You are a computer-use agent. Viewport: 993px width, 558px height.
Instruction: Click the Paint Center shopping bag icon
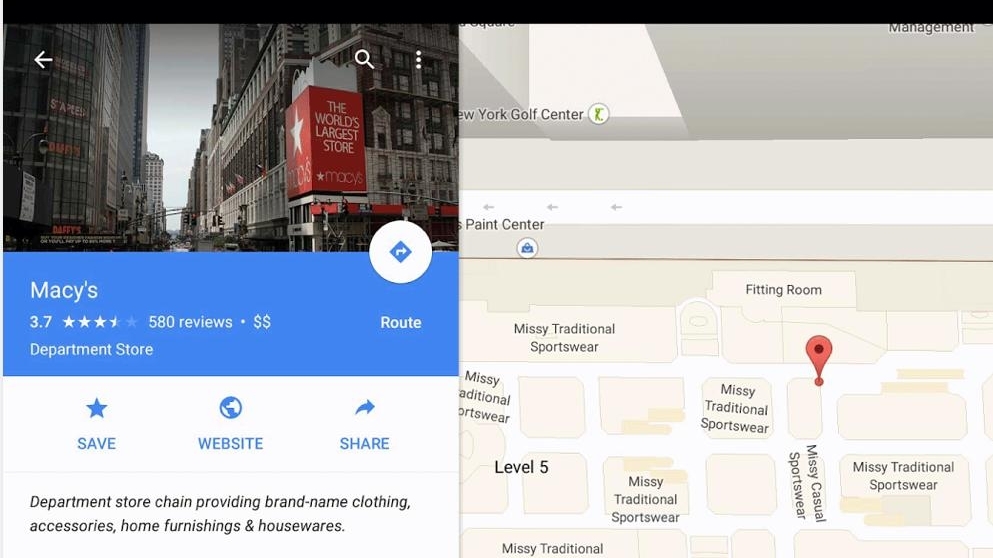point(527,248)
